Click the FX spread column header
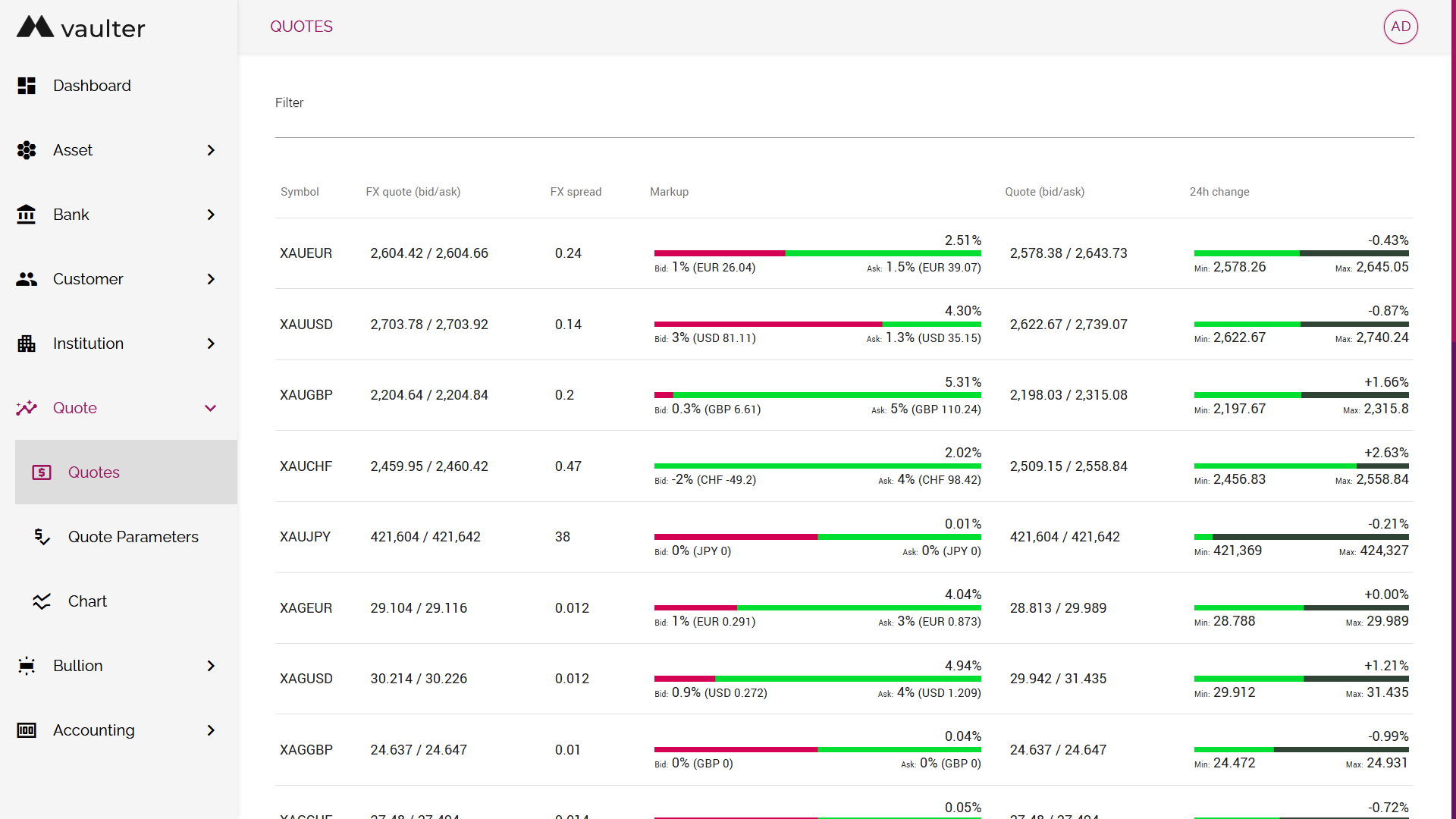The width and height of the screenshot is (1456, 819). tap(576, 192)
